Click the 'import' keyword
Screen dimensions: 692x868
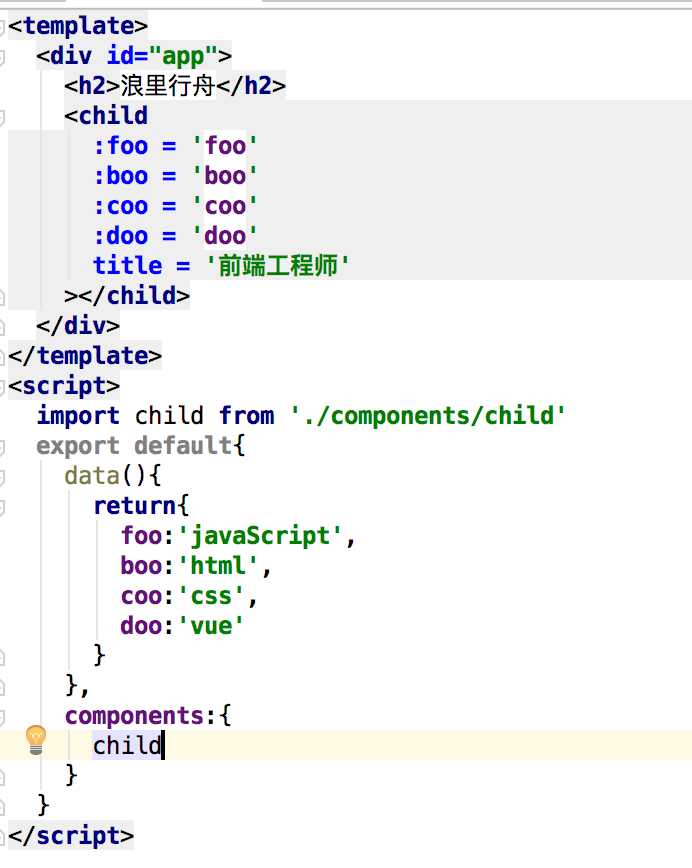(78, 416)
